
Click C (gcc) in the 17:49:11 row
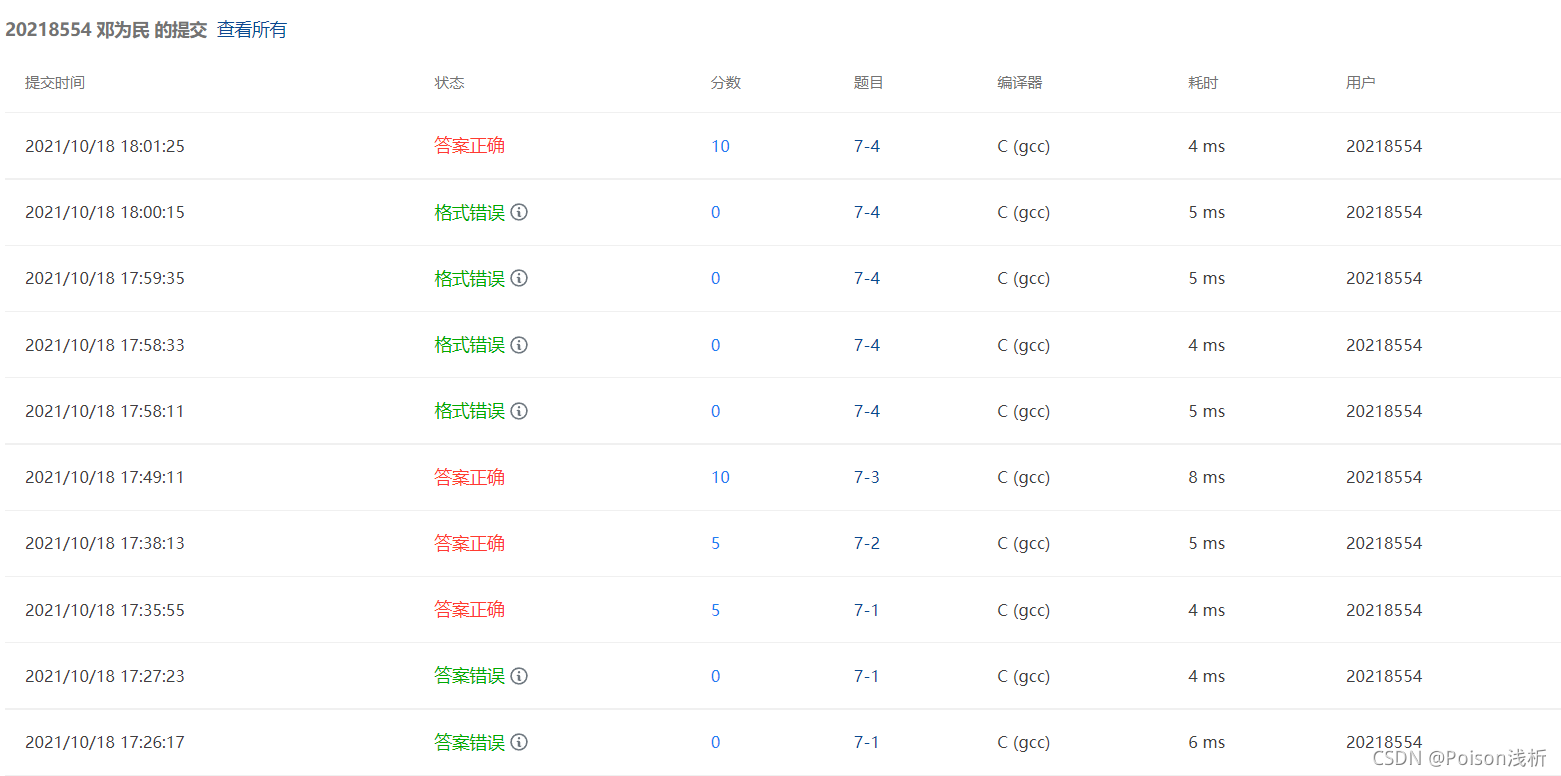[1024, 477]
